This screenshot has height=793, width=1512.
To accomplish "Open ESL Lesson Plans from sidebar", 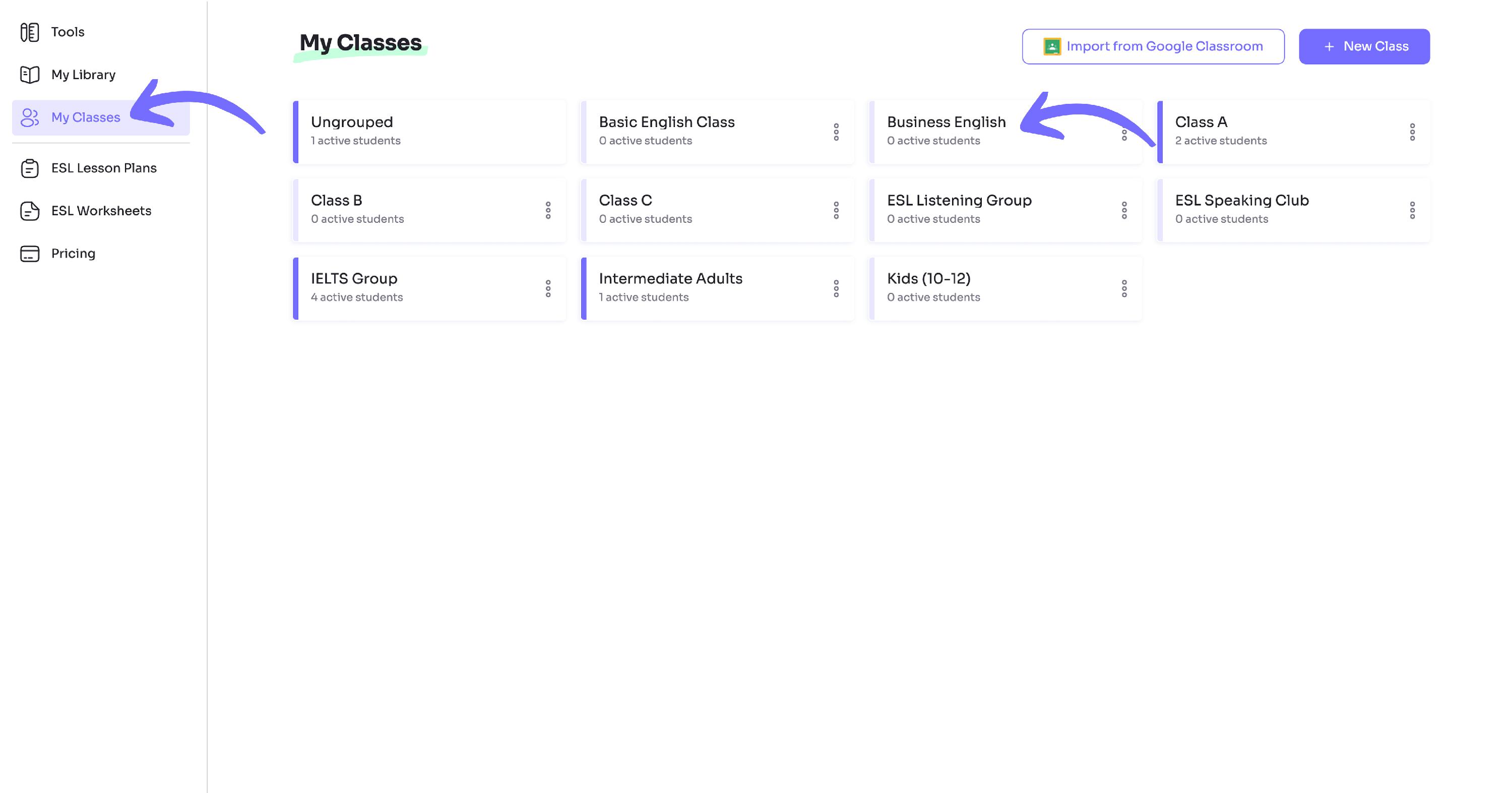I will 101,168.
